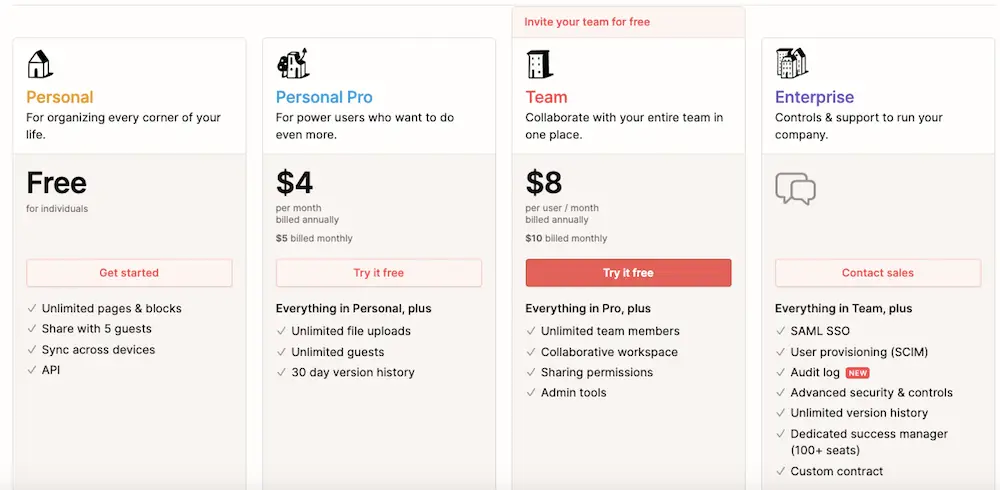Click the Invite your team for free banner
Screen dimensions: 1000x490
[588, 22]
